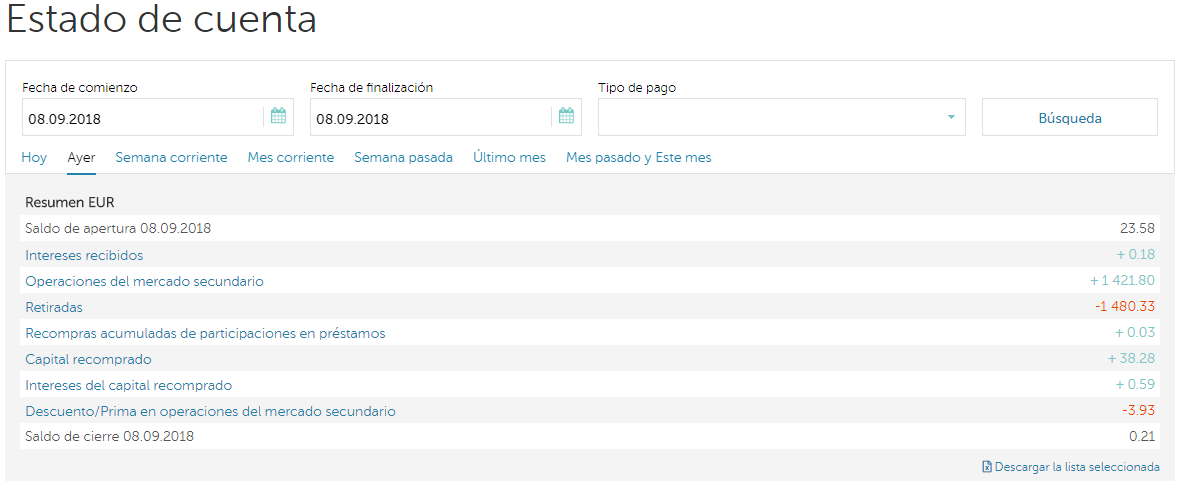Viewport: 1179px width, 488px height.
Task: Choose the Semana corriente date range
Action: 171,158
